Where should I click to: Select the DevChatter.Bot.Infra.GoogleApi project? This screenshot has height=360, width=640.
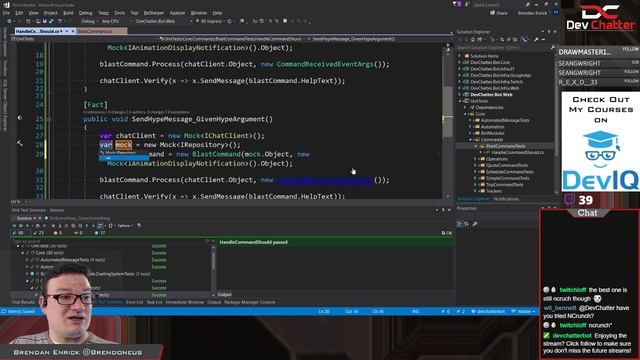[500, 76]
